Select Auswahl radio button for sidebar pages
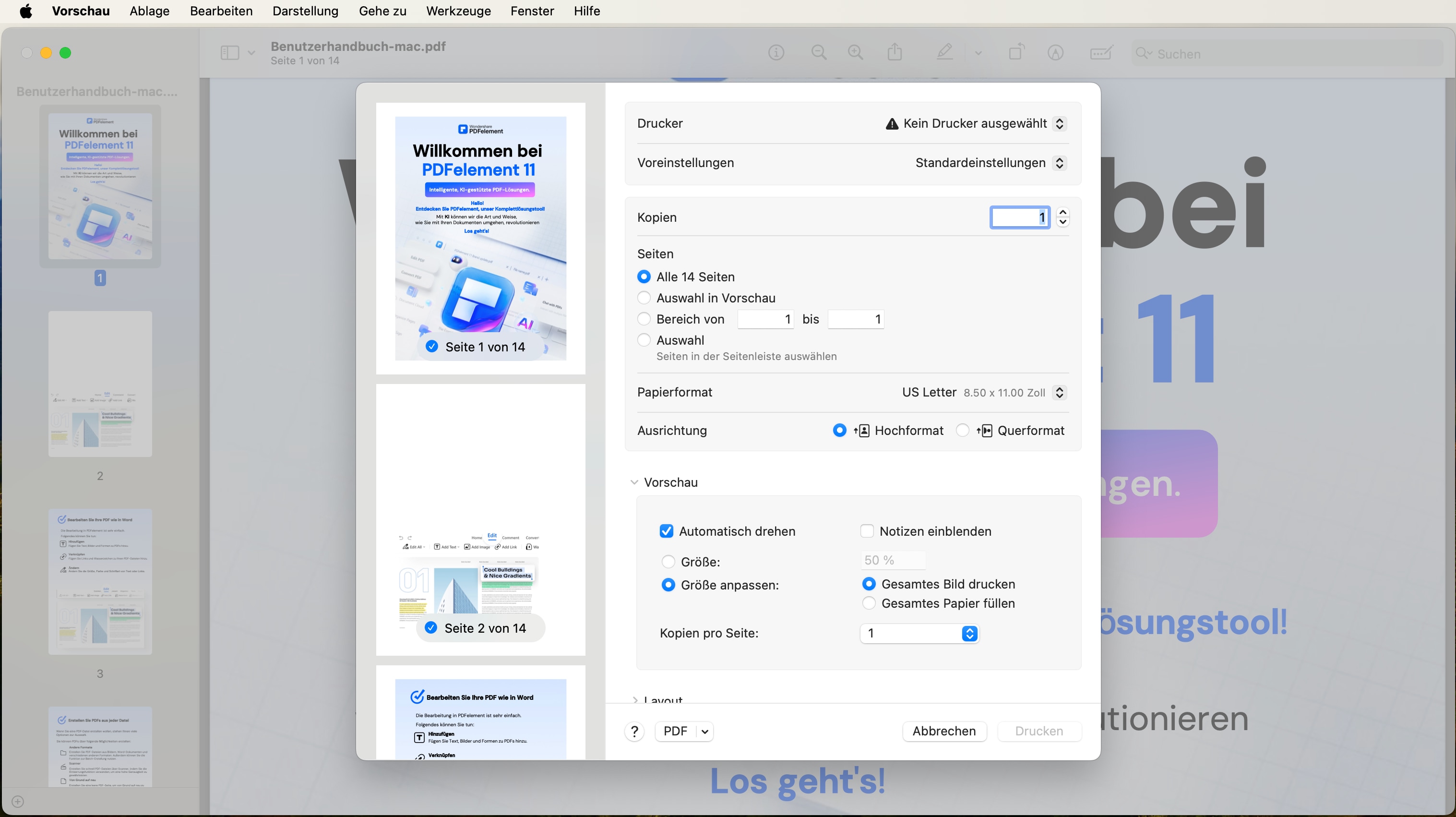This screenshot has height=817, width=1456. click(x=644, y=340)
